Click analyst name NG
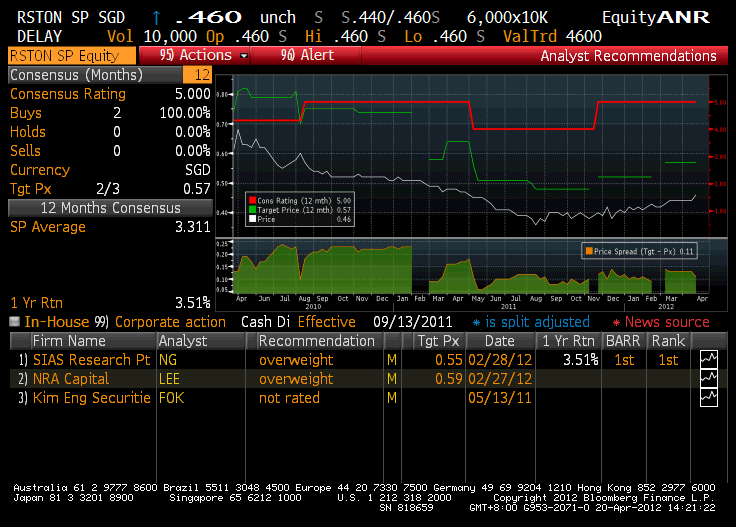The image size is (736, 527). [168, 360]
